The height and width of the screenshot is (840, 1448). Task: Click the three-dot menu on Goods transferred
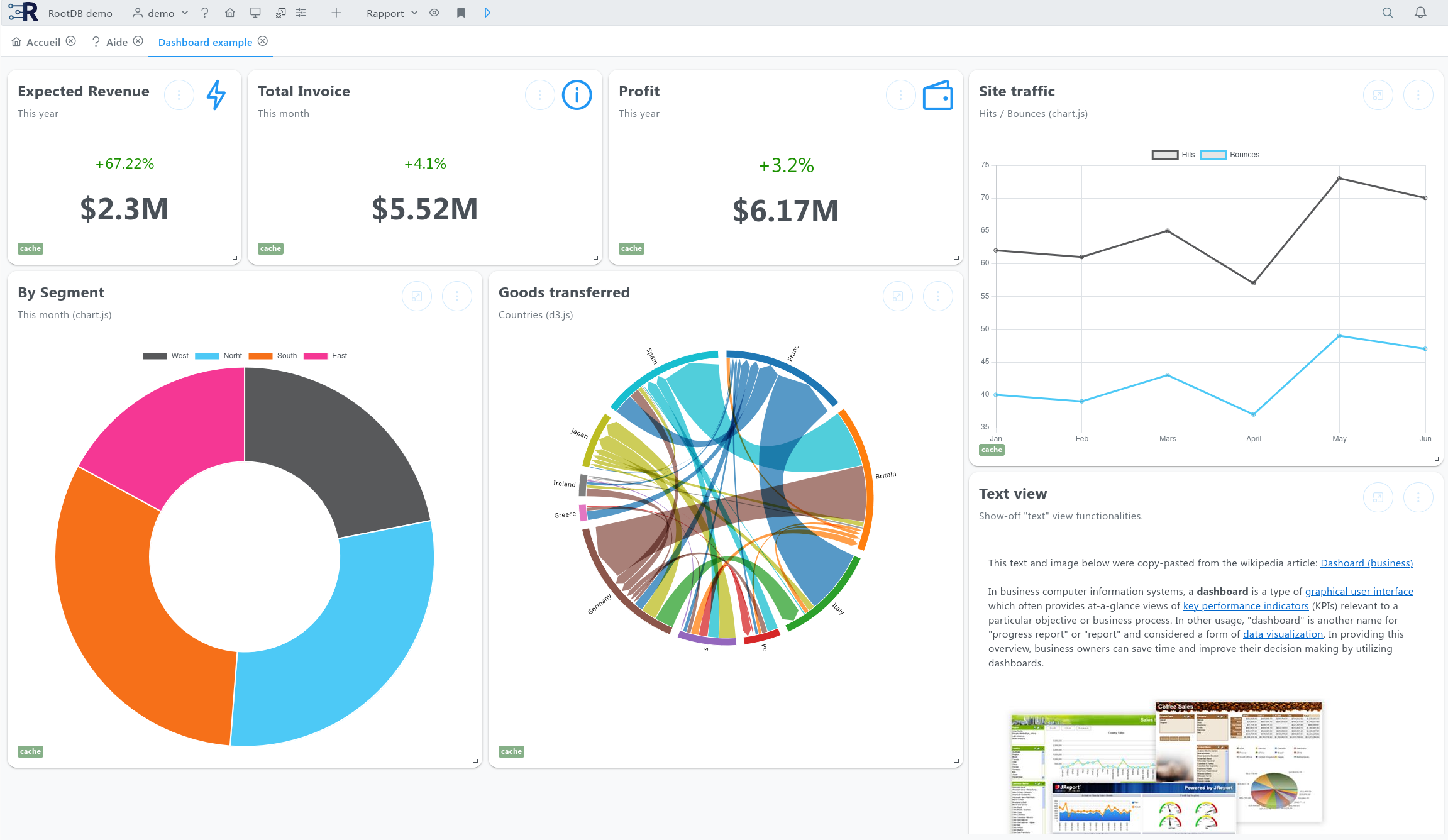[x=938, y=296]
